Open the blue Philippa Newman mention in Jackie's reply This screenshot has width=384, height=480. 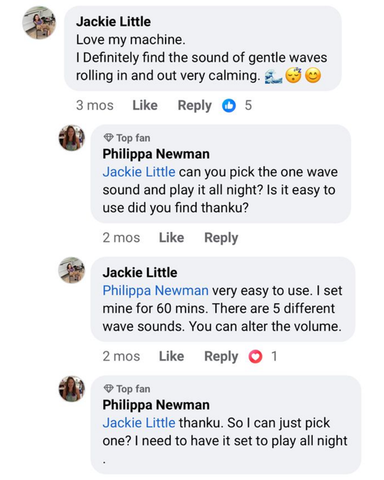pos(155,291)
